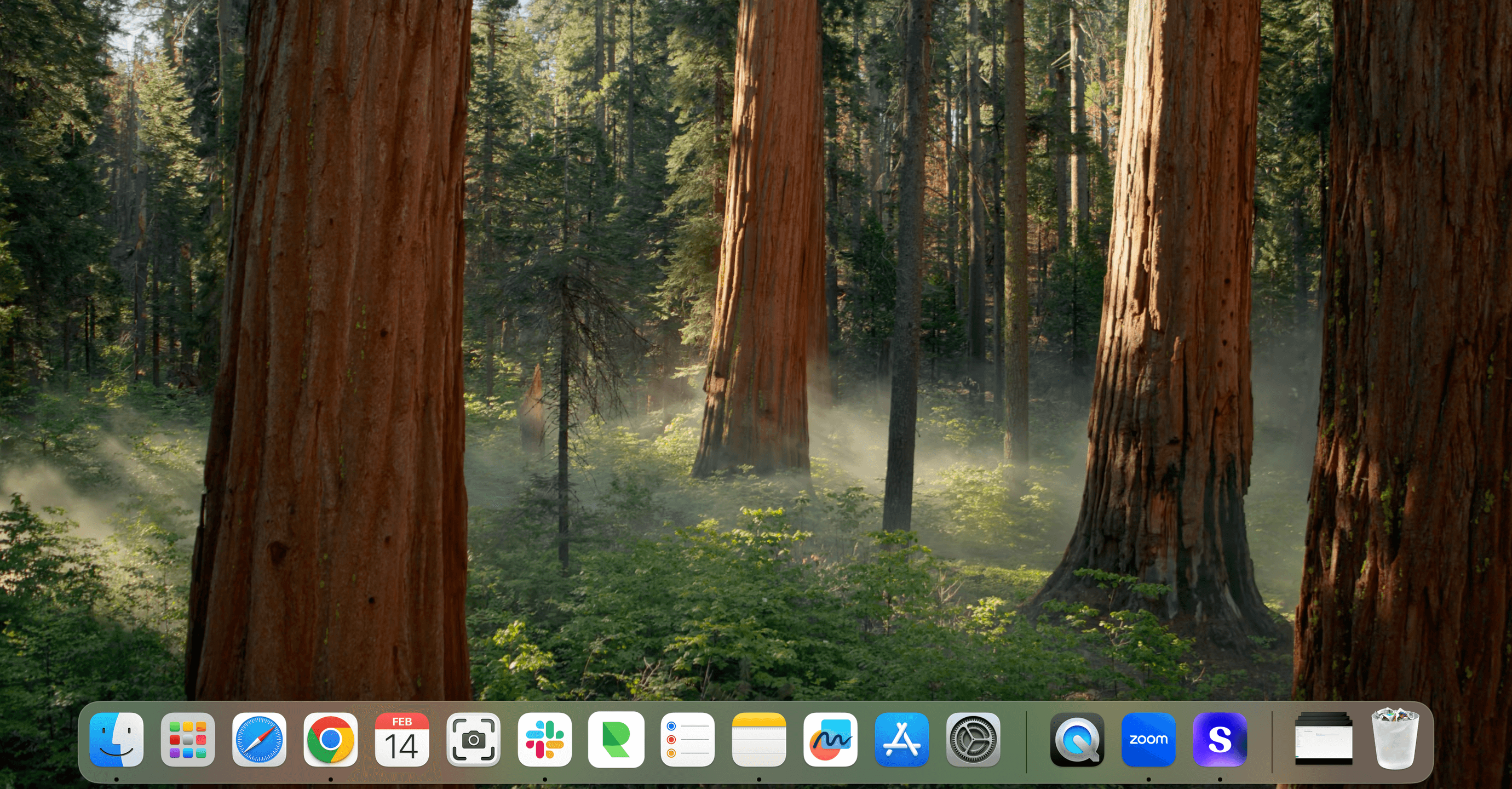
Task: Open the Trash in the Dock
Action: click(1395, 739)
